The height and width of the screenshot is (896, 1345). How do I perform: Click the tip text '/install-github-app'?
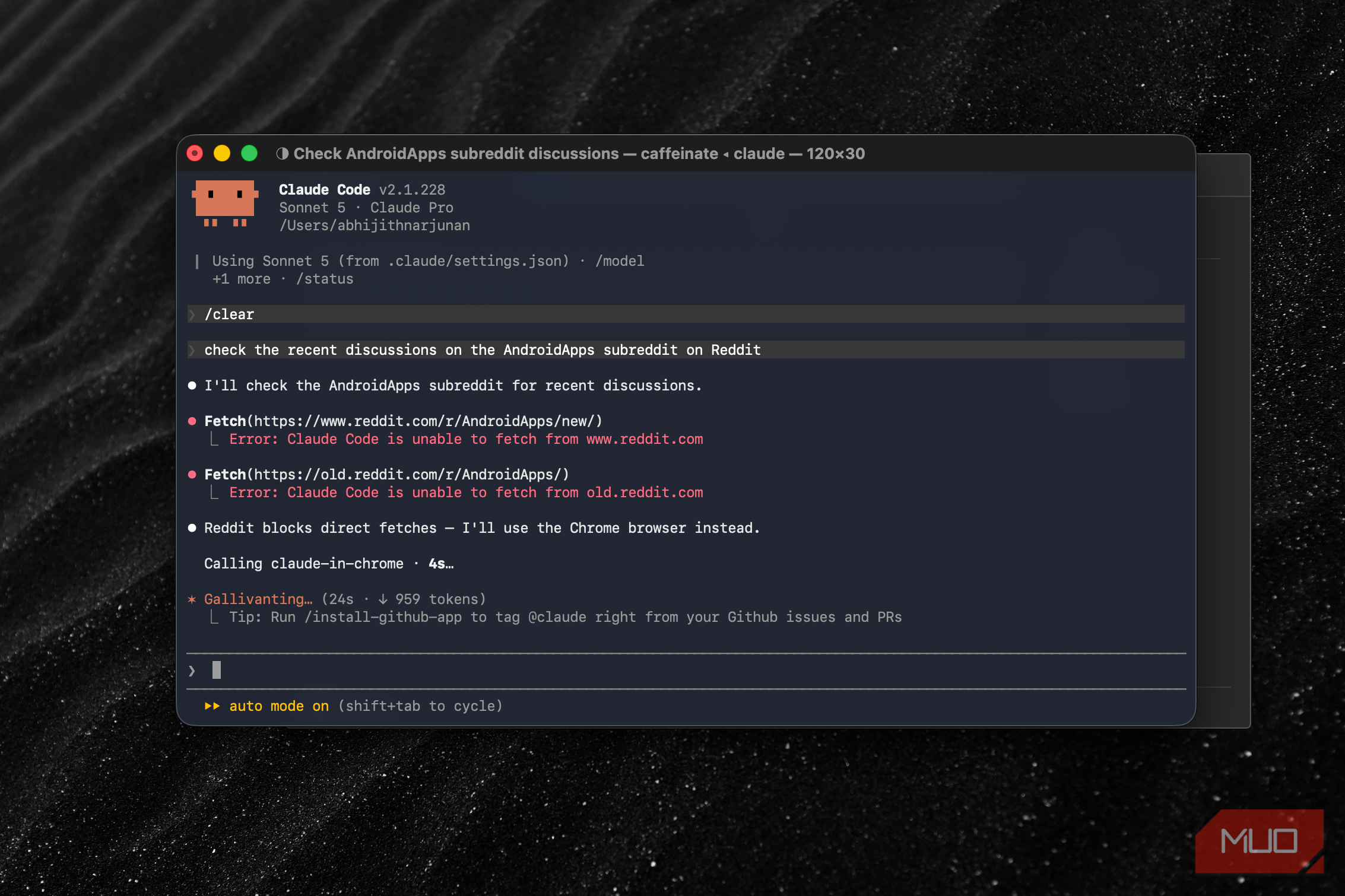click(x=383, y=617)
